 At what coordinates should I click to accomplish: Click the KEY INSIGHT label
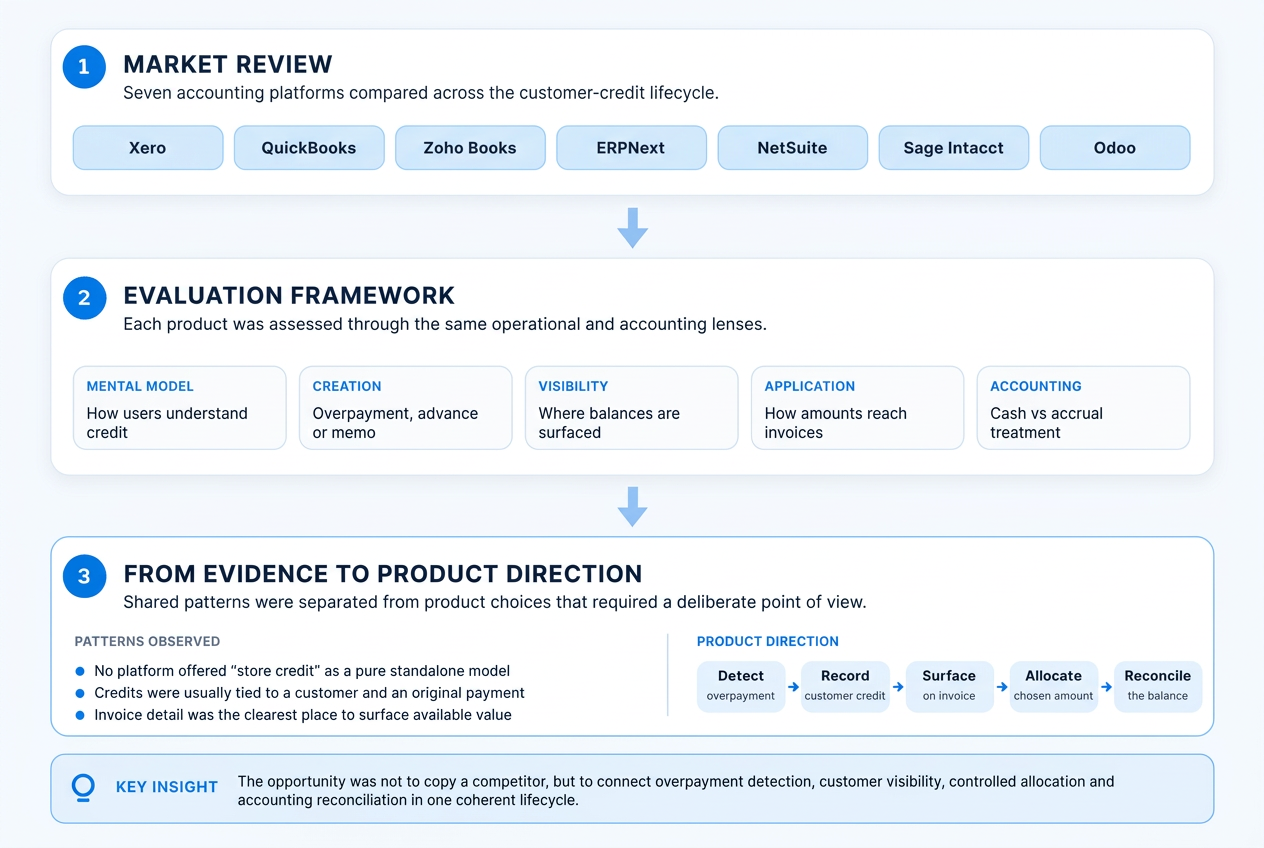167,787
